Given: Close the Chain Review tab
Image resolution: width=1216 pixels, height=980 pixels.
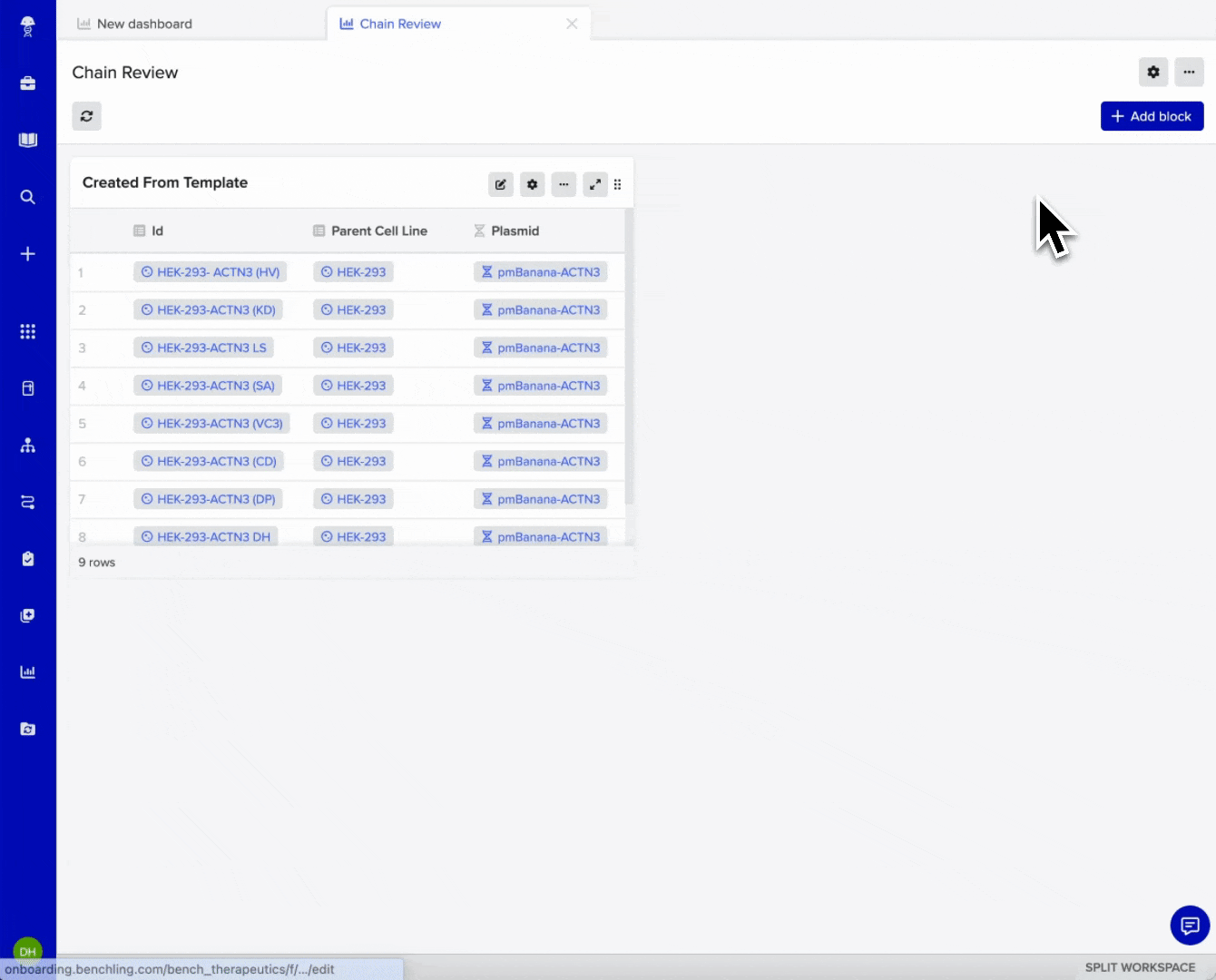Looking at the screenshot, I should point(572,24).
